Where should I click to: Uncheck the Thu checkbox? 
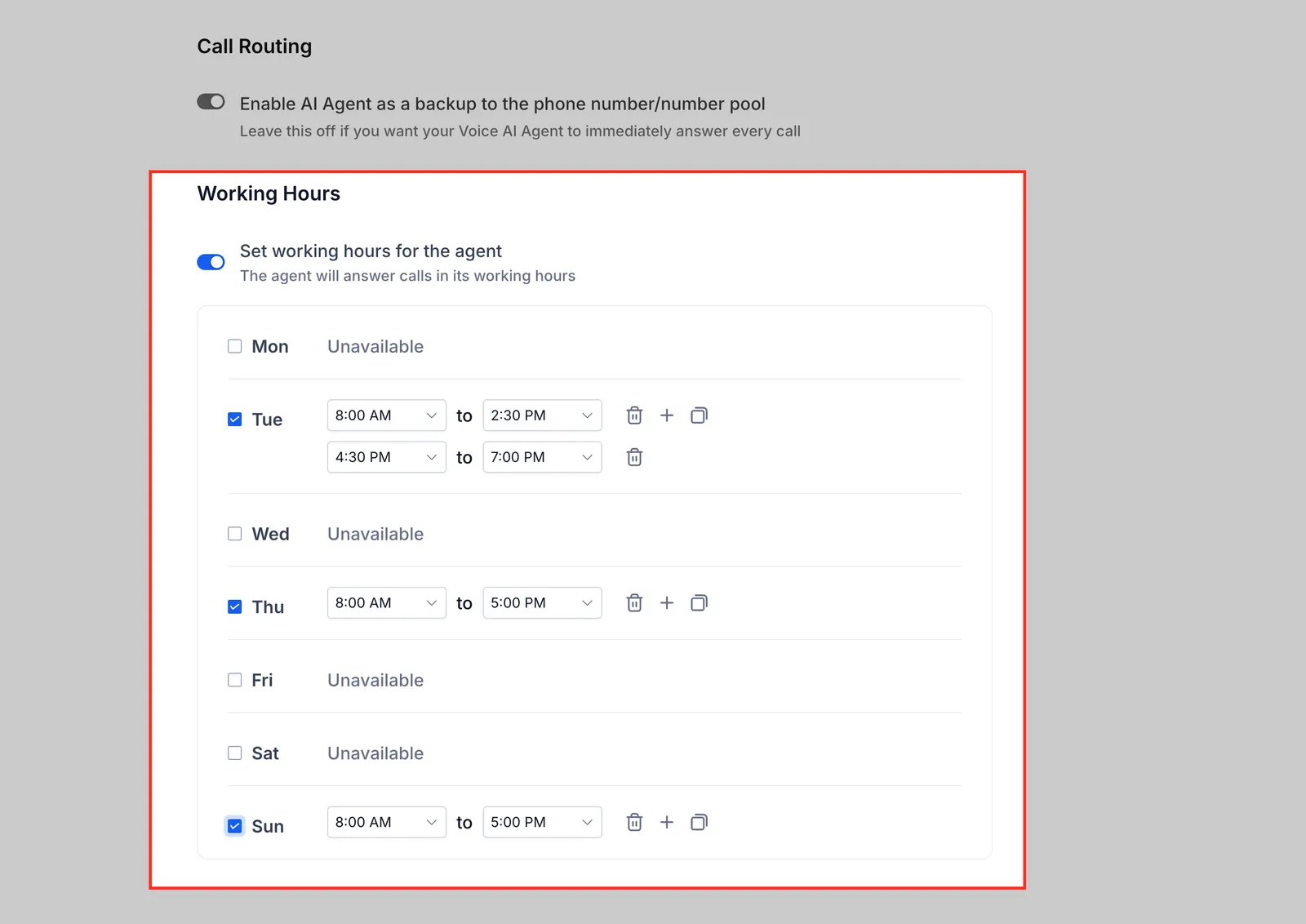click(235, 606)
